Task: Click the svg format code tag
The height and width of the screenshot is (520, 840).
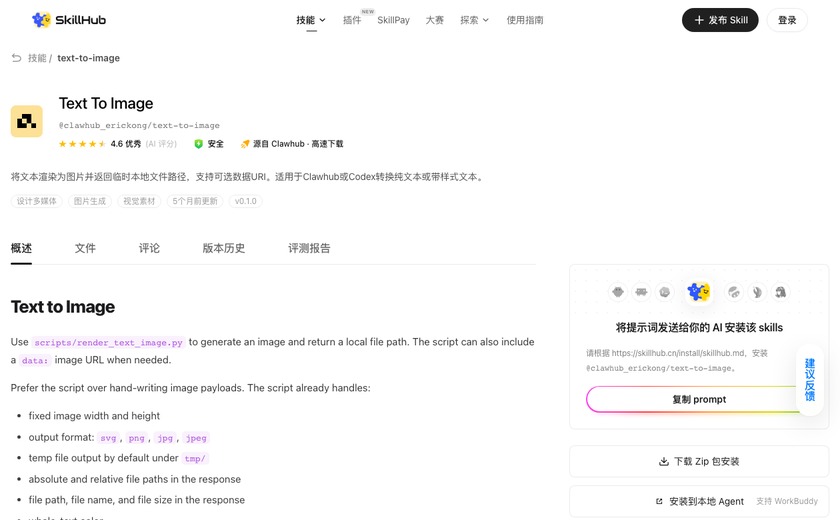Action: 108,438
